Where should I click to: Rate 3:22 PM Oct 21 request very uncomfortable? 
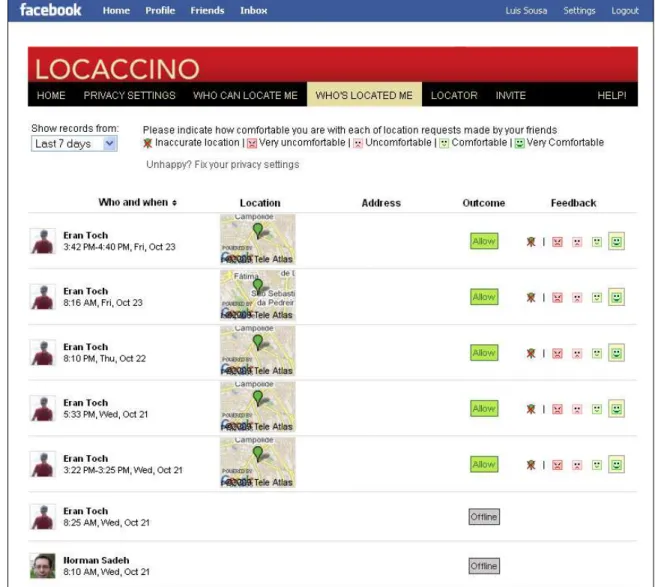557,465
